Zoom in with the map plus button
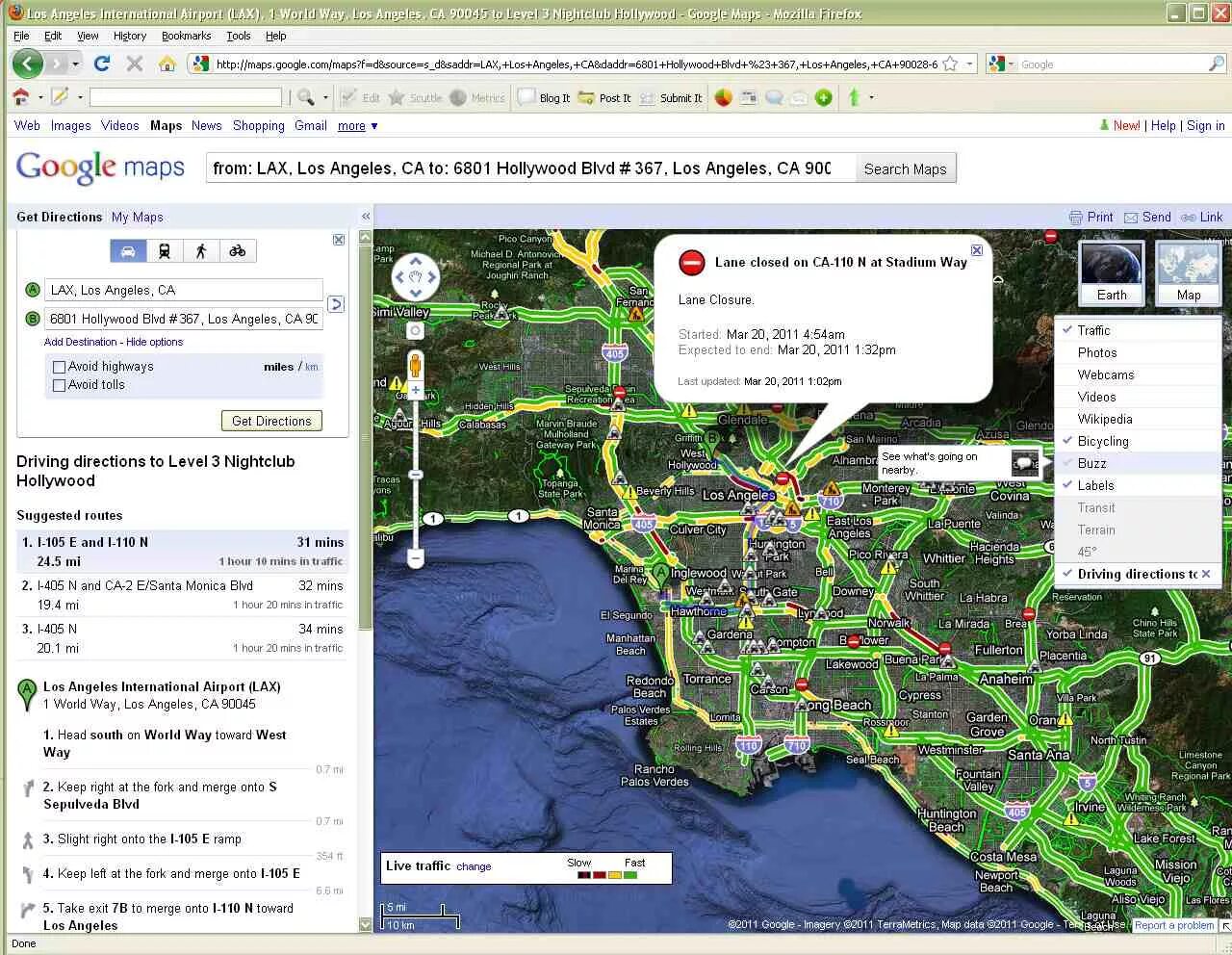Viewport: 1232px width, 955px height. coord(416,392)
